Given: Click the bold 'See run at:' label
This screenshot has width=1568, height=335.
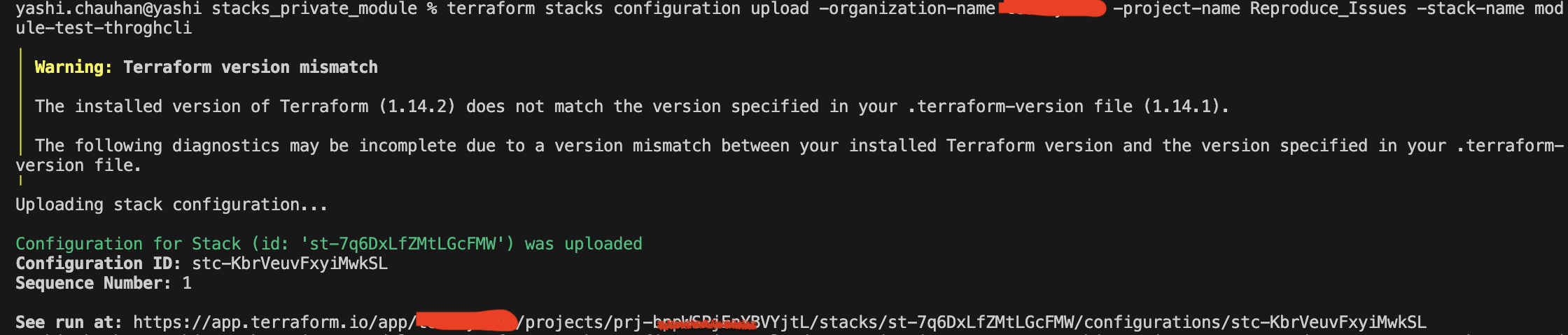Looking at the screenshot, I should tap(69, 322).
